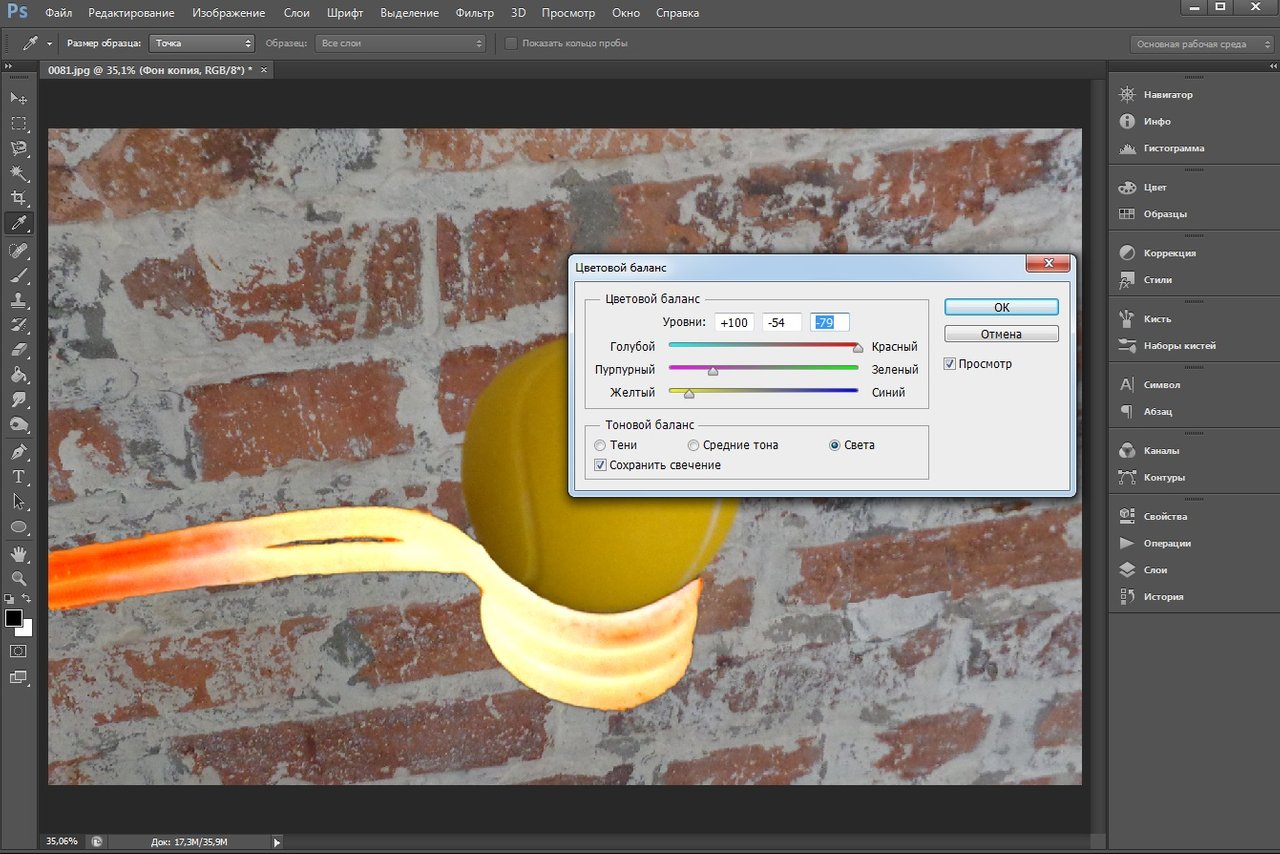Click the Желтый–Синий slider handle

pos(689,394)
